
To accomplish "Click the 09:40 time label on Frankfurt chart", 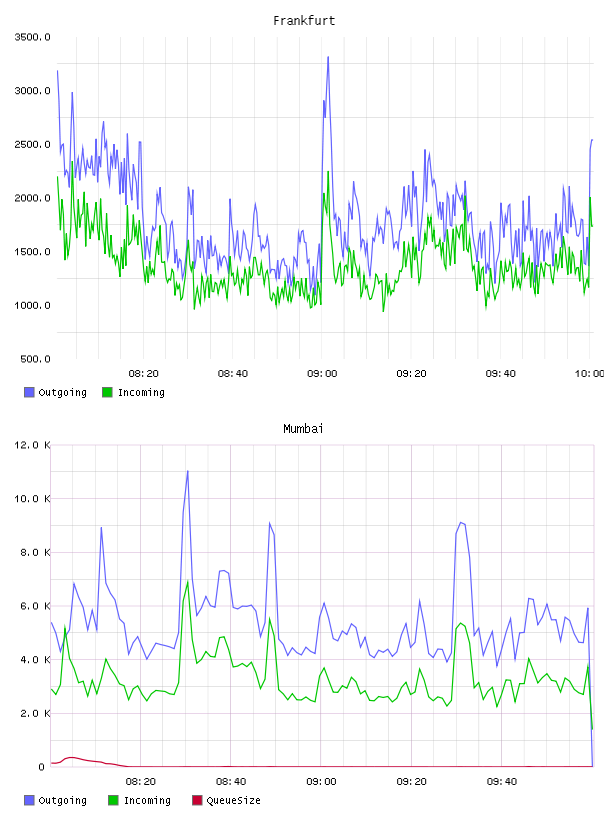I will click(500, 374).
